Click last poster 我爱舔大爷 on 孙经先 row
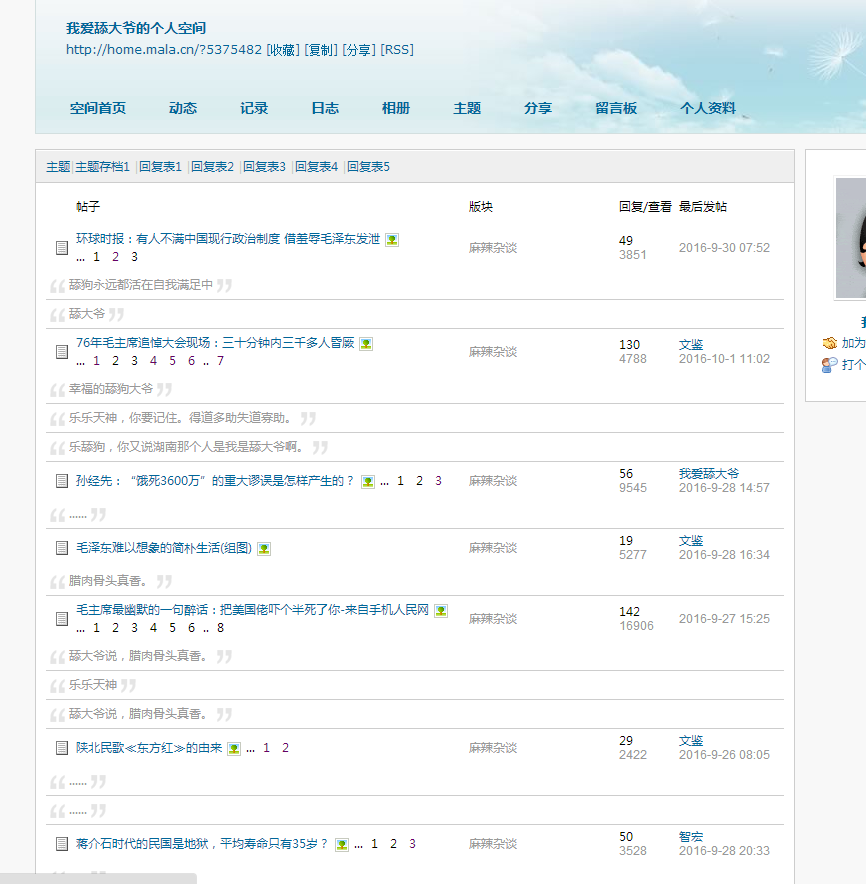The height and width of the screenshot is (884, 866). 709,474
